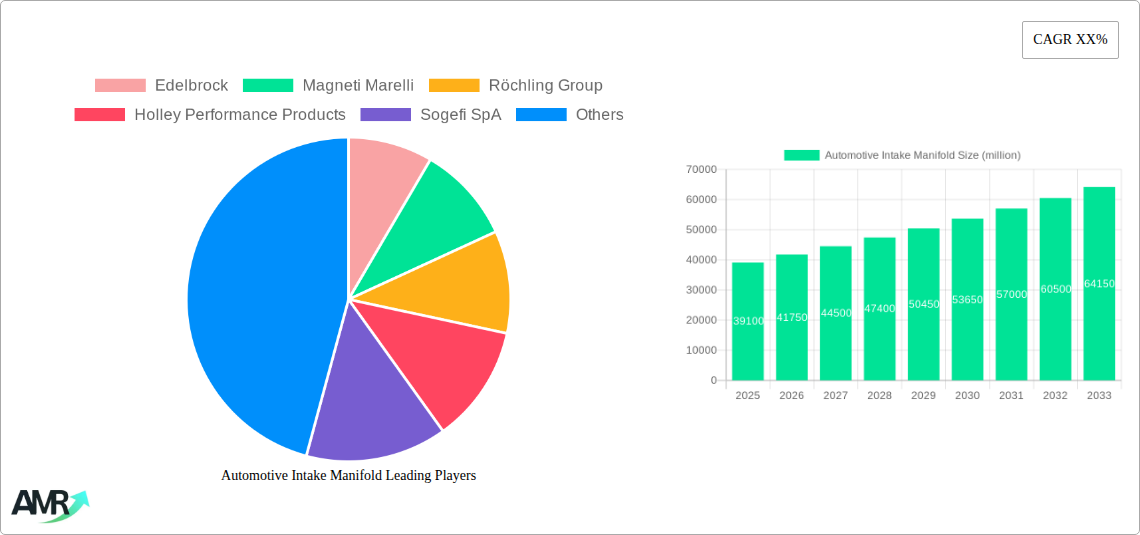The image size is (1140, 535).
Task: Click the 2033 bar showing 64150
Action: point(1099,284)
